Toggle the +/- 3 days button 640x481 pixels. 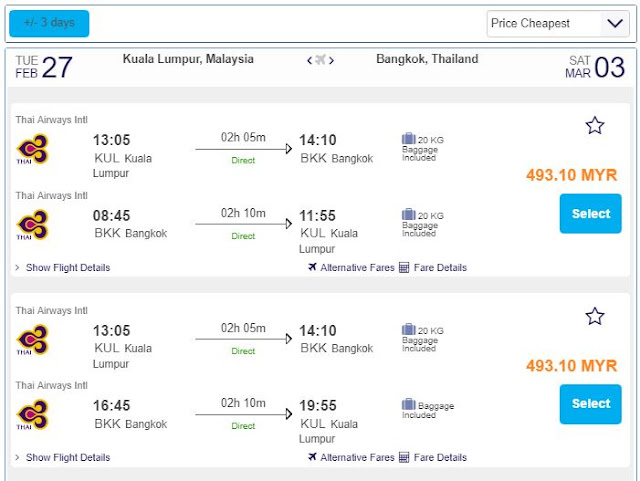coord(49,23)
